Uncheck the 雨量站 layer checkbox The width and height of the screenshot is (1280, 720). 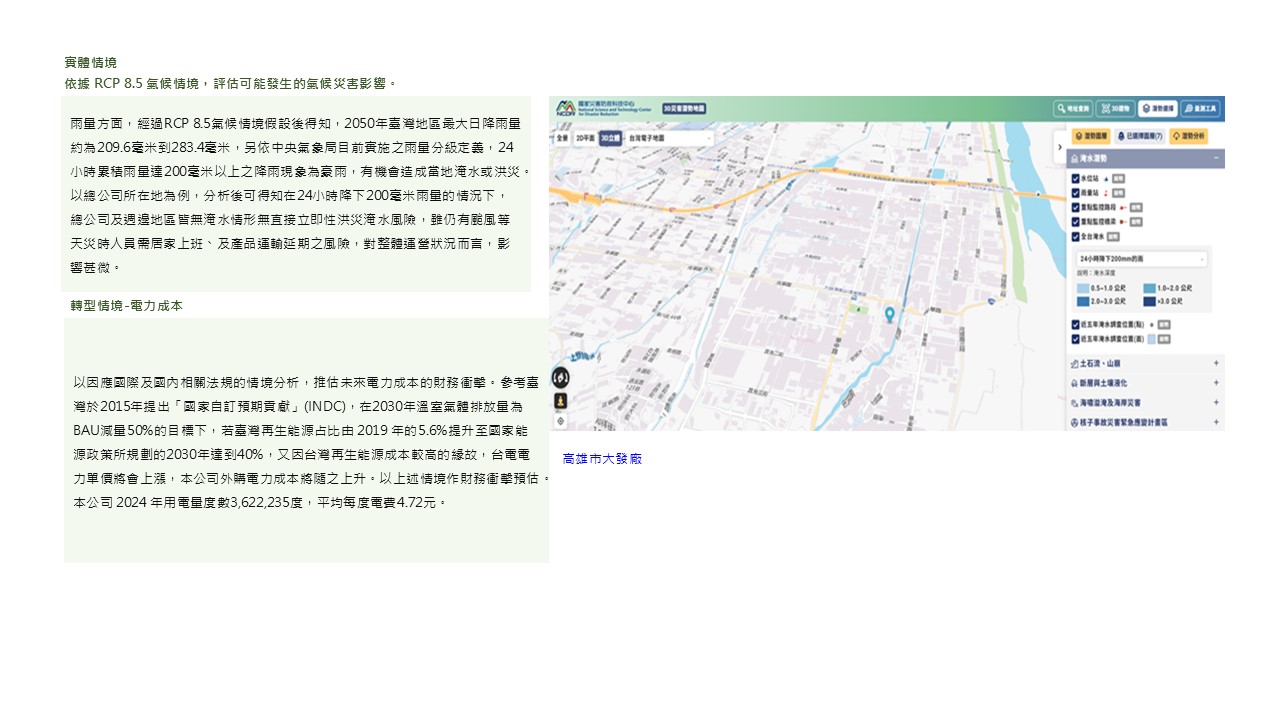click(x=1076, y=192)
